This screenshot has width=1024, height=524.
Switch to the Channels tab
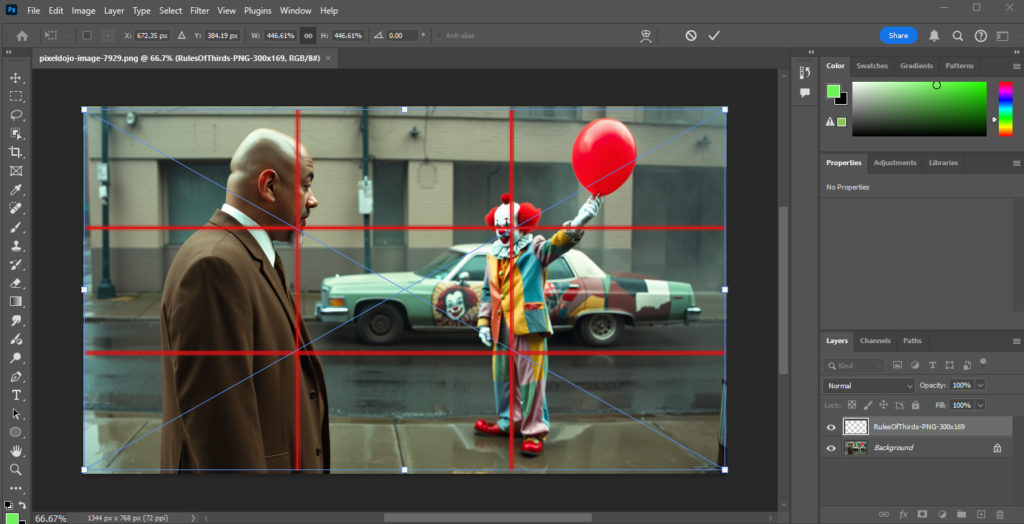point(875,341)
